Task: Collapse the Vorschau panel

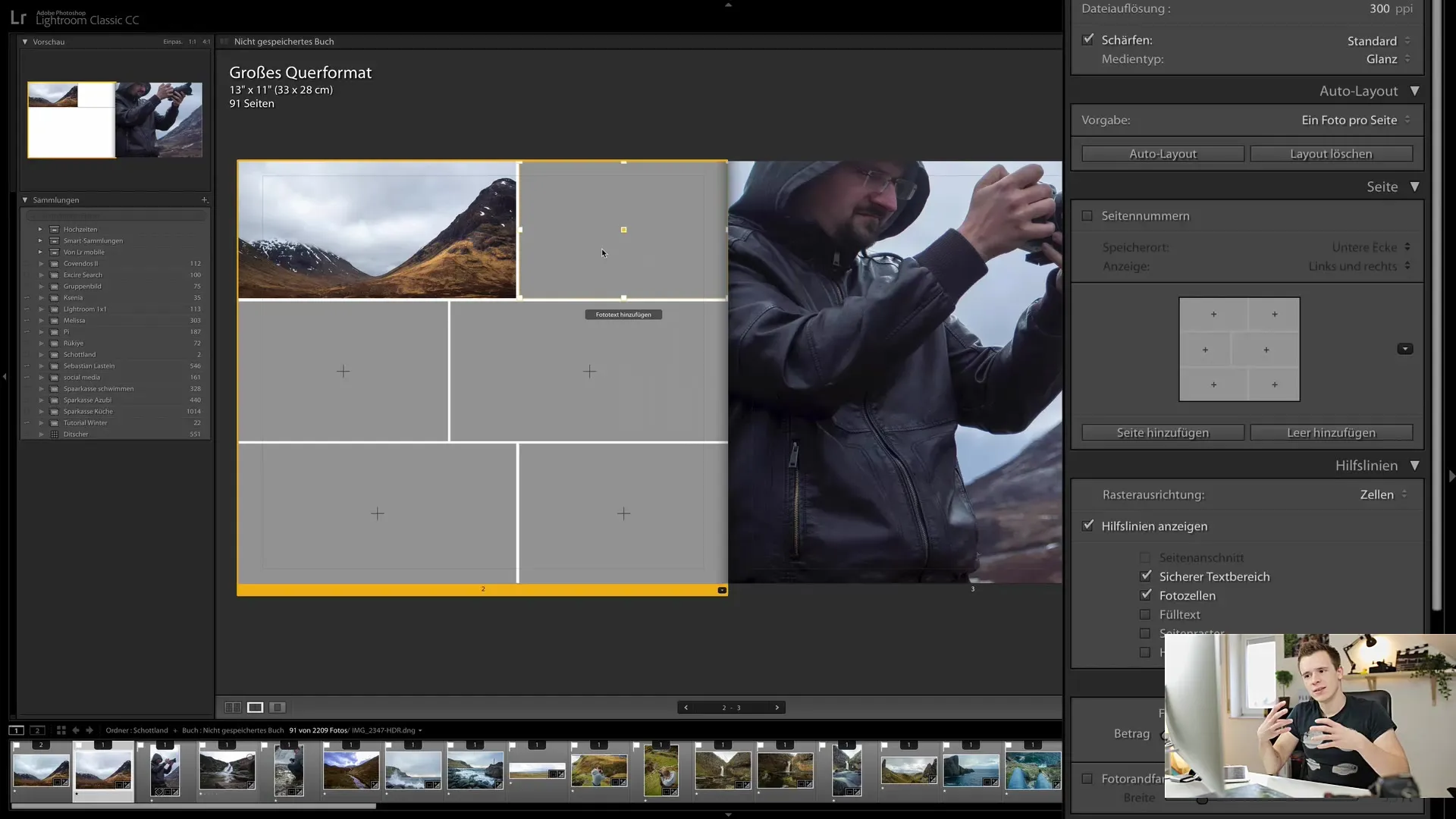Action: 25,42
